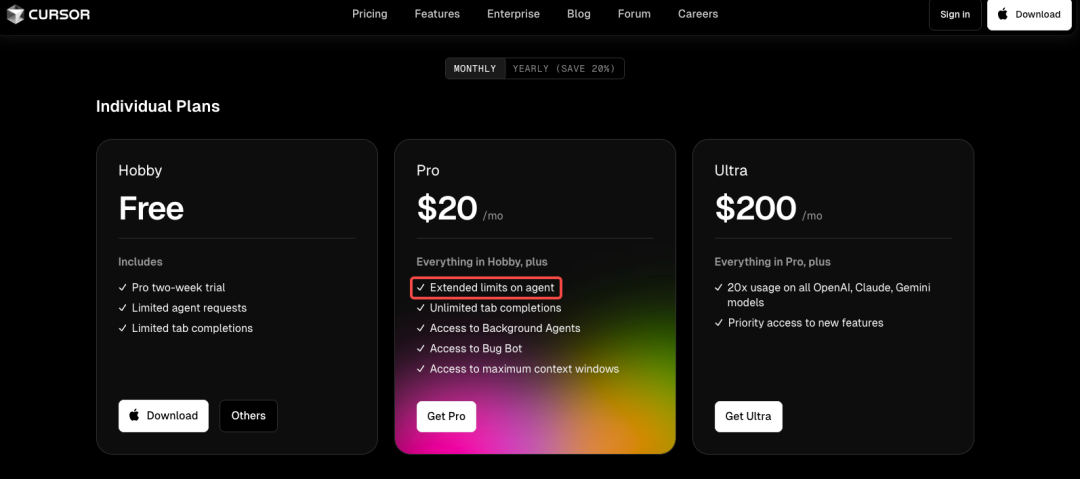Viewport: 1080px width, 479px height.
Task: Click the Get Pro button
Action: coord(446,416)
